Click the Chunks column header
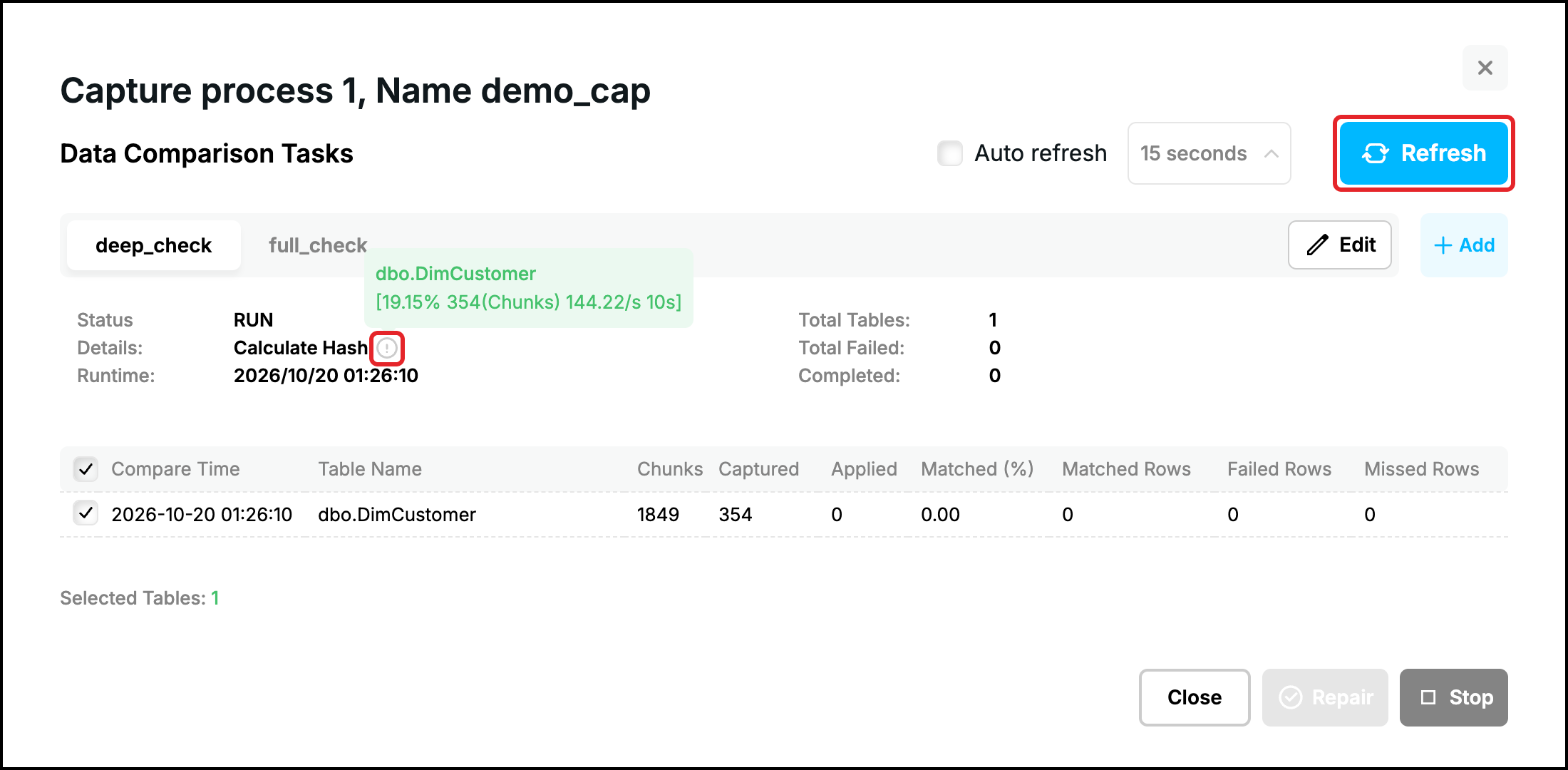This screenshot has width=1568, height=770. [x=670, y=469]
